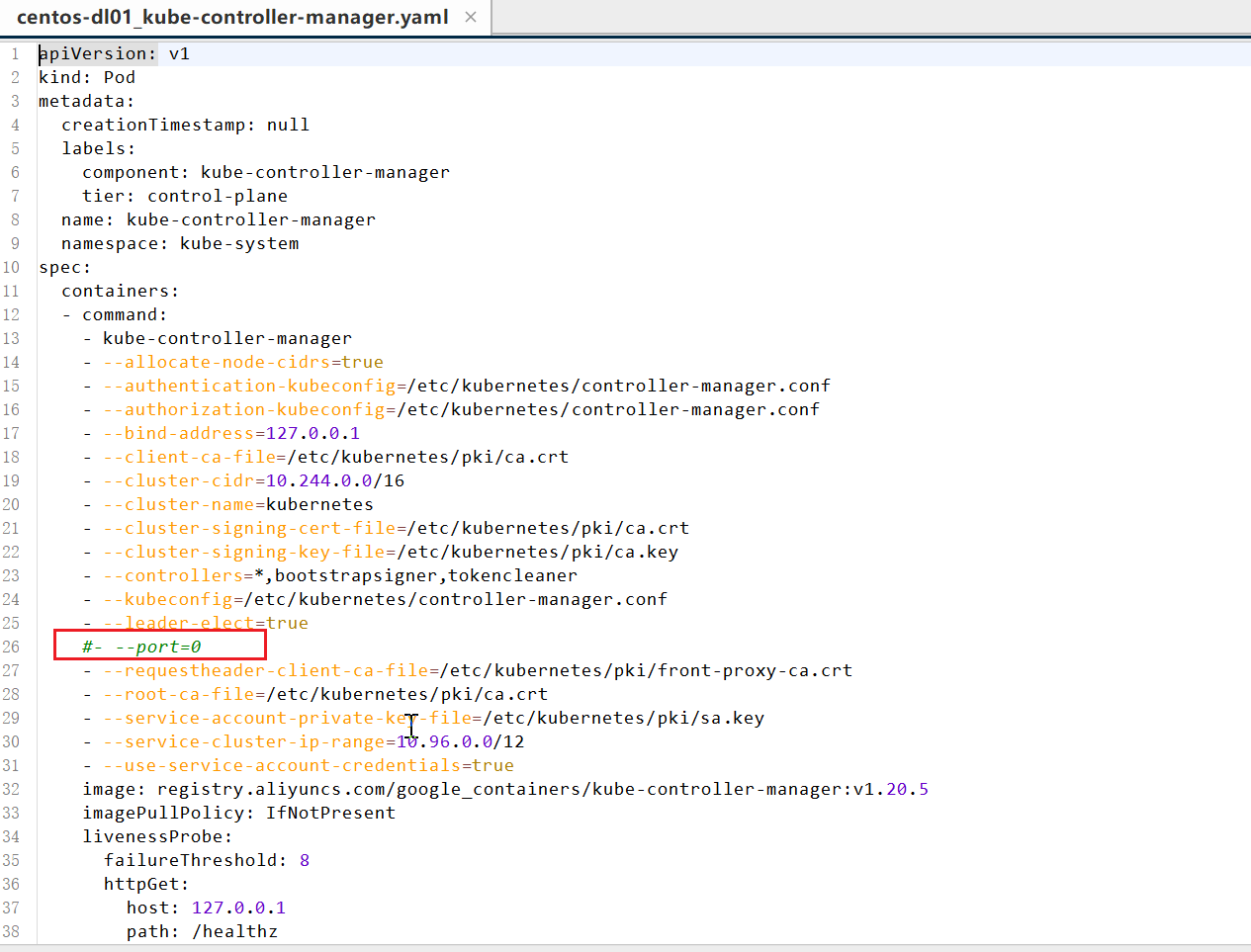
Task: Click the 'labels:' line
Action: (99, 148)
